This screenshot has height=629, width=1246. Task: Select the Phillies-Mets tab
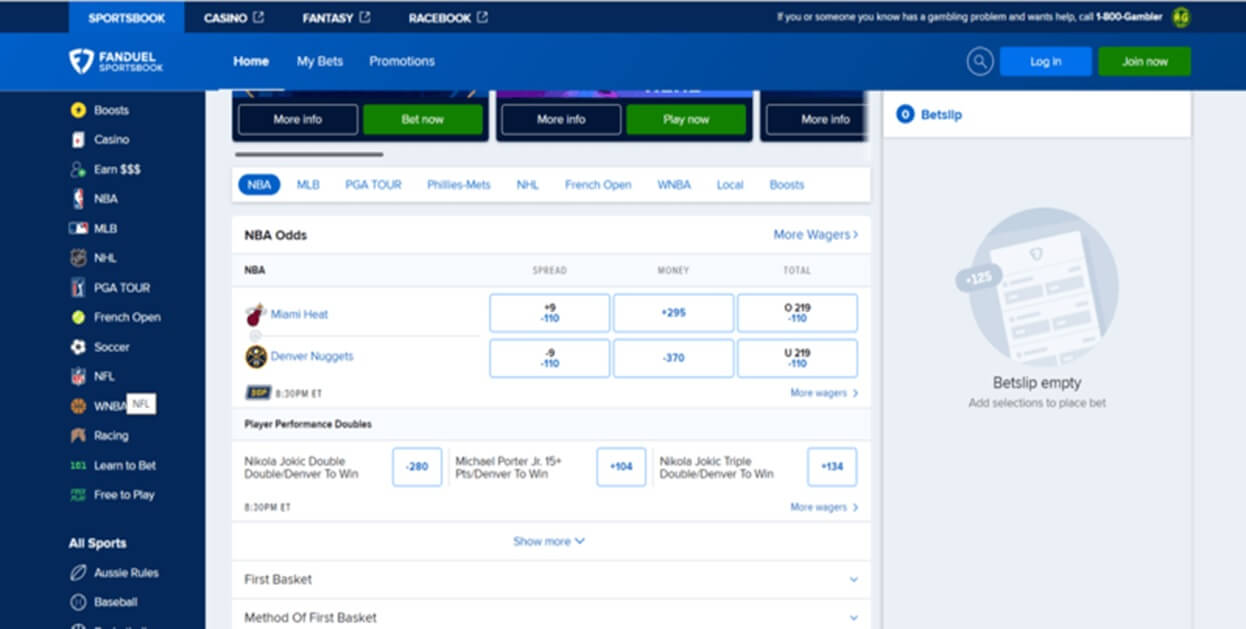459,185
